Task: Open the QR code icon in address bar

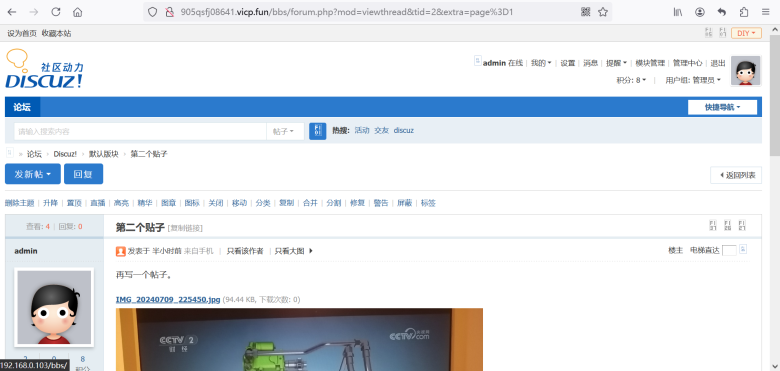Action: 585,12
